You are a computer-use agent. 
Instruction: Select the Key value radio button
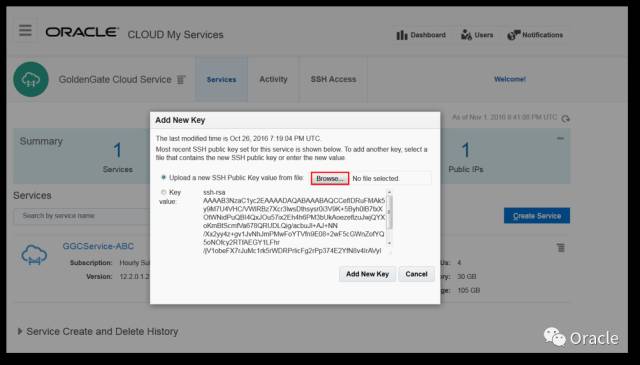[164, 192]
